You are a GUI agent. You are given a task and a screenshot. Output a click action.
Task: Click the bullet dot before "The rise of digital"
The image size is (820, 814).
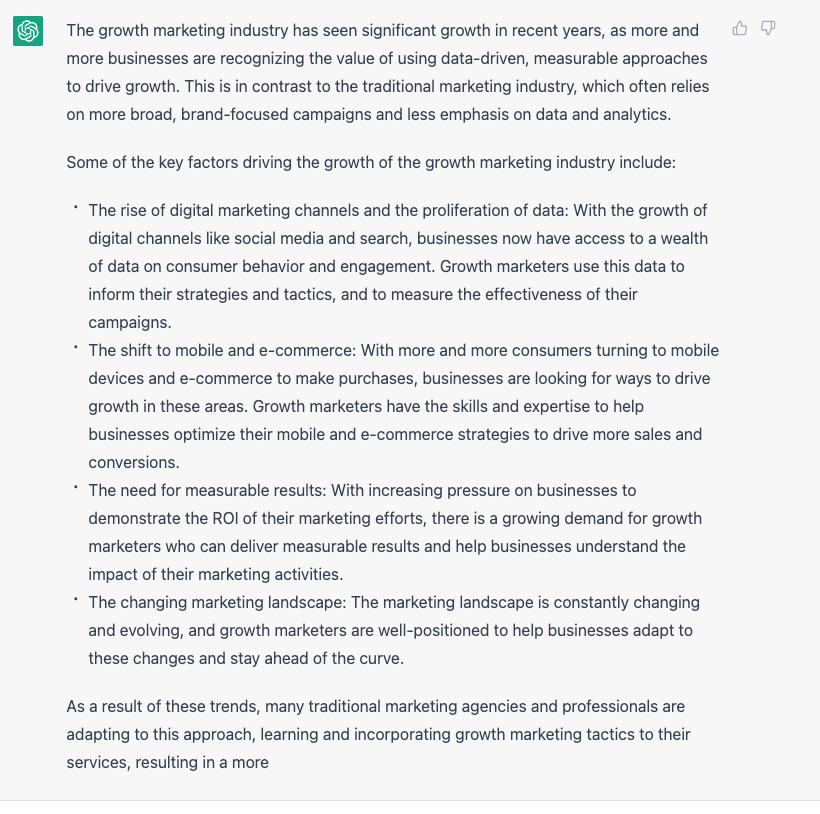pos(75,208)
